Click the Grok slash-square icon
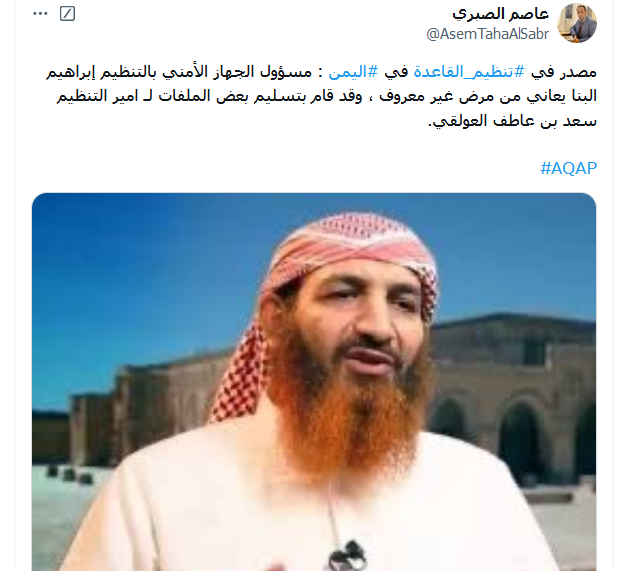 coord(67,14)
